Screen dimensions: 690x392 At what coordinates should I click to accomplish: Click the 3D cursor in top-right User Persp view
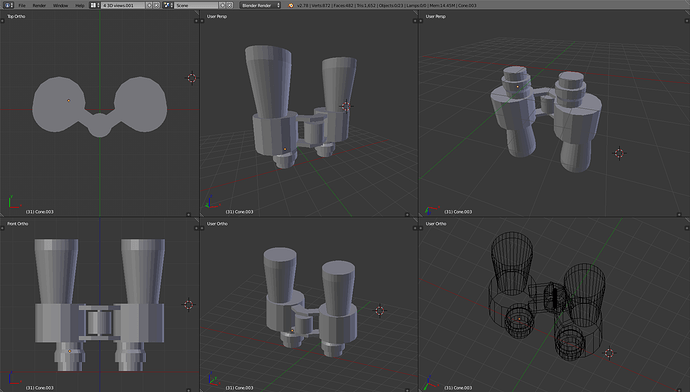click(x=620, y=153)
